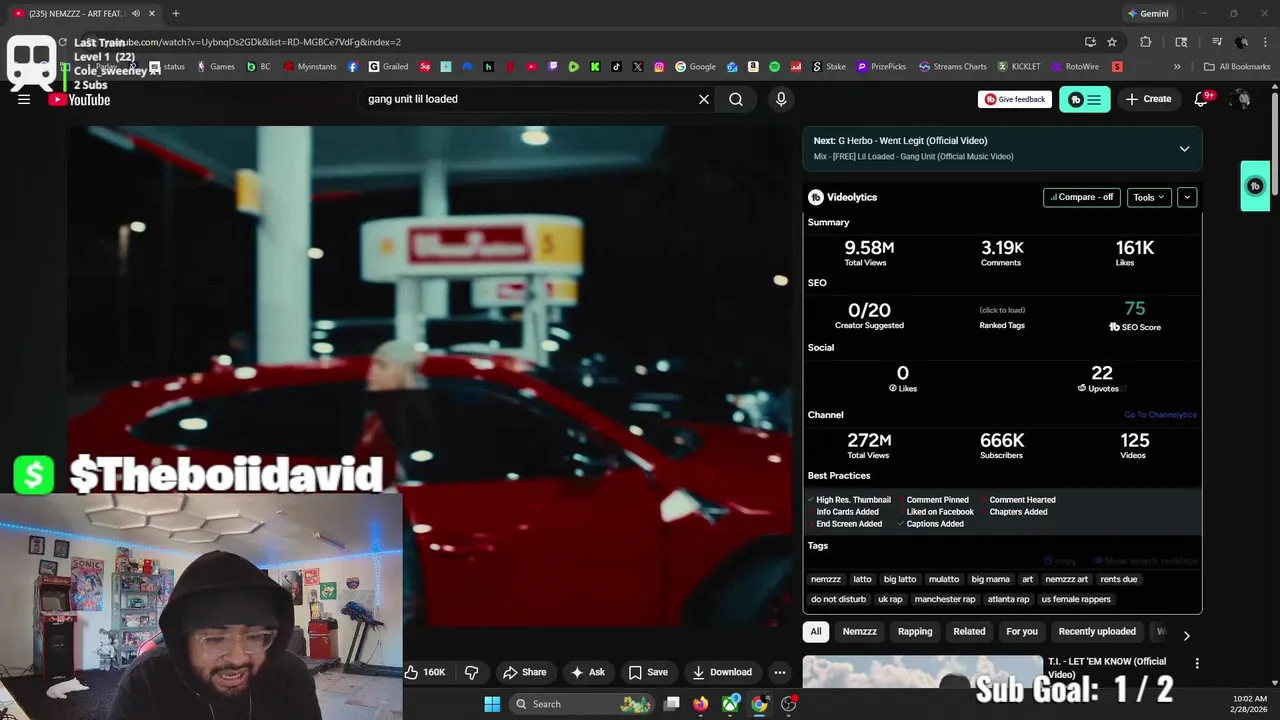Open the Videolytics Tools dropdown

1149,197
